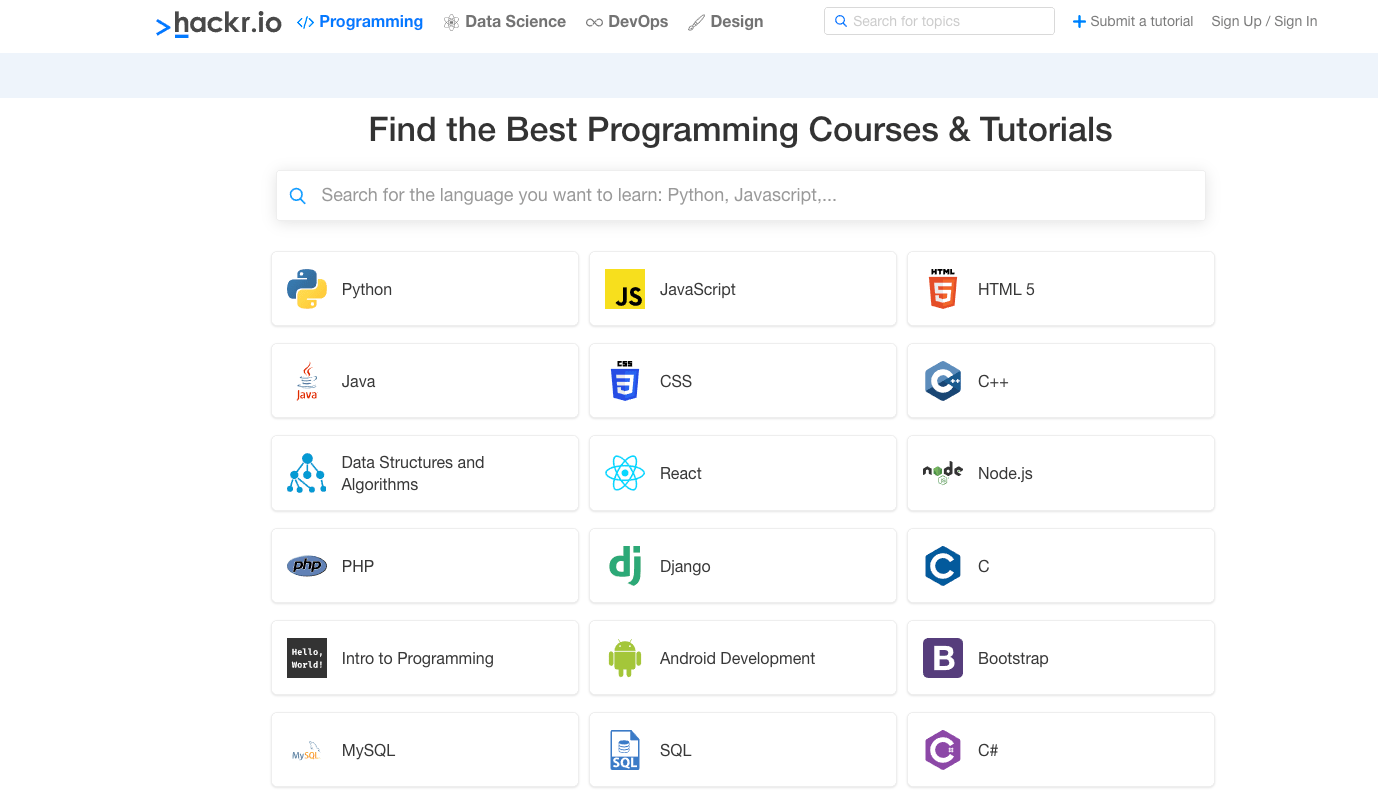
Task: Select the Java text label
Action: (x=359, y=381)
